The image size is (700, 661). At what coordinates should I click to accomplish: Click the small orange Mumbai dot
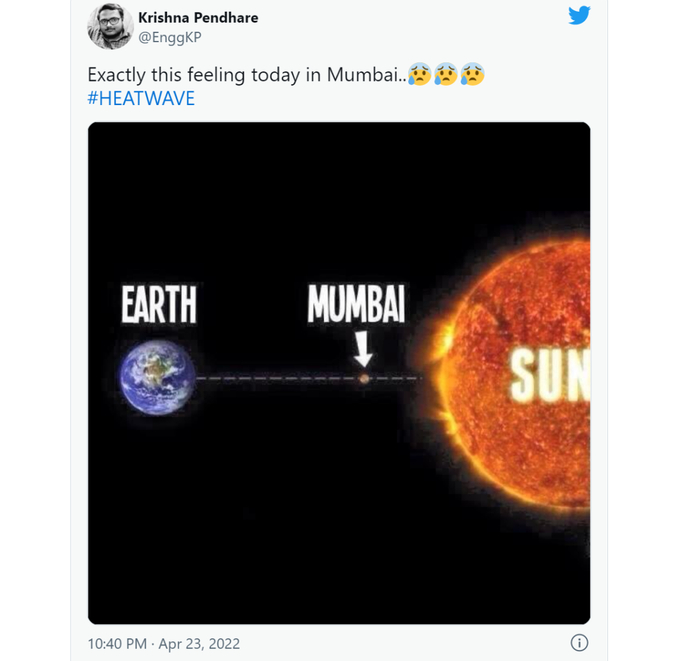click(364, 378)
